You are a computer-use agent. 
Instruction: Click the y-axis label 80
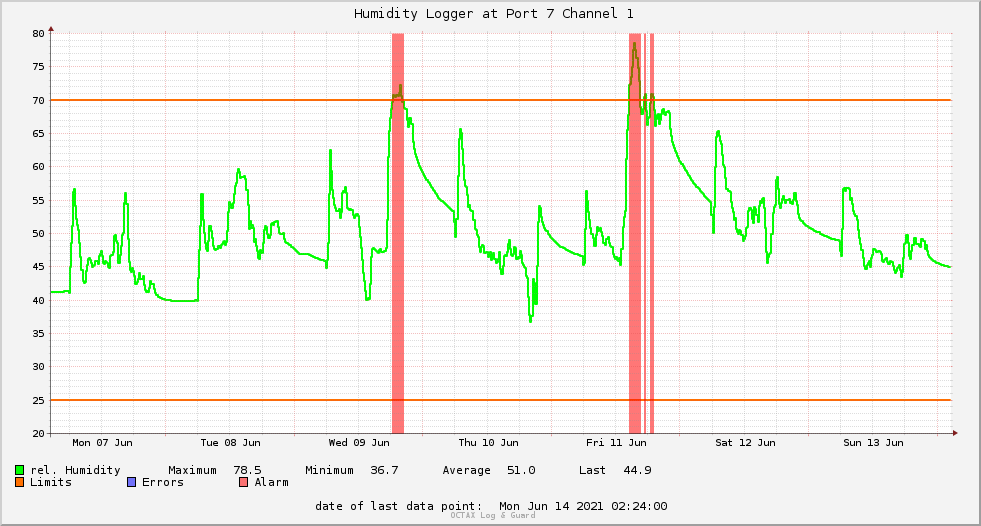(39, 34)
